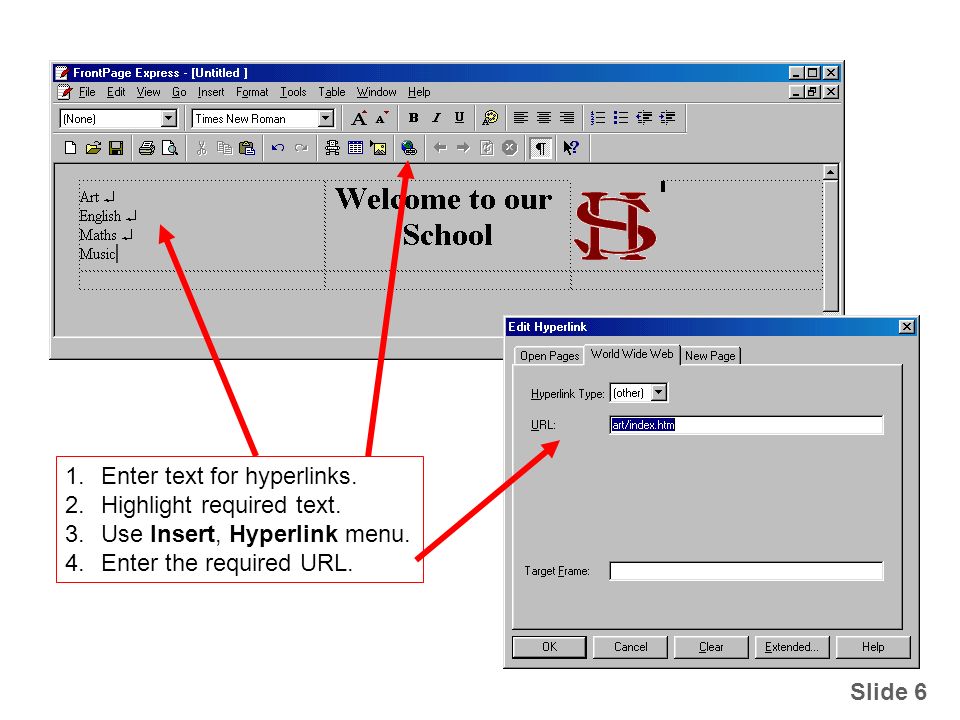Click the Numbered List icon
Viewport: 960px width, 720px height.
598,118
